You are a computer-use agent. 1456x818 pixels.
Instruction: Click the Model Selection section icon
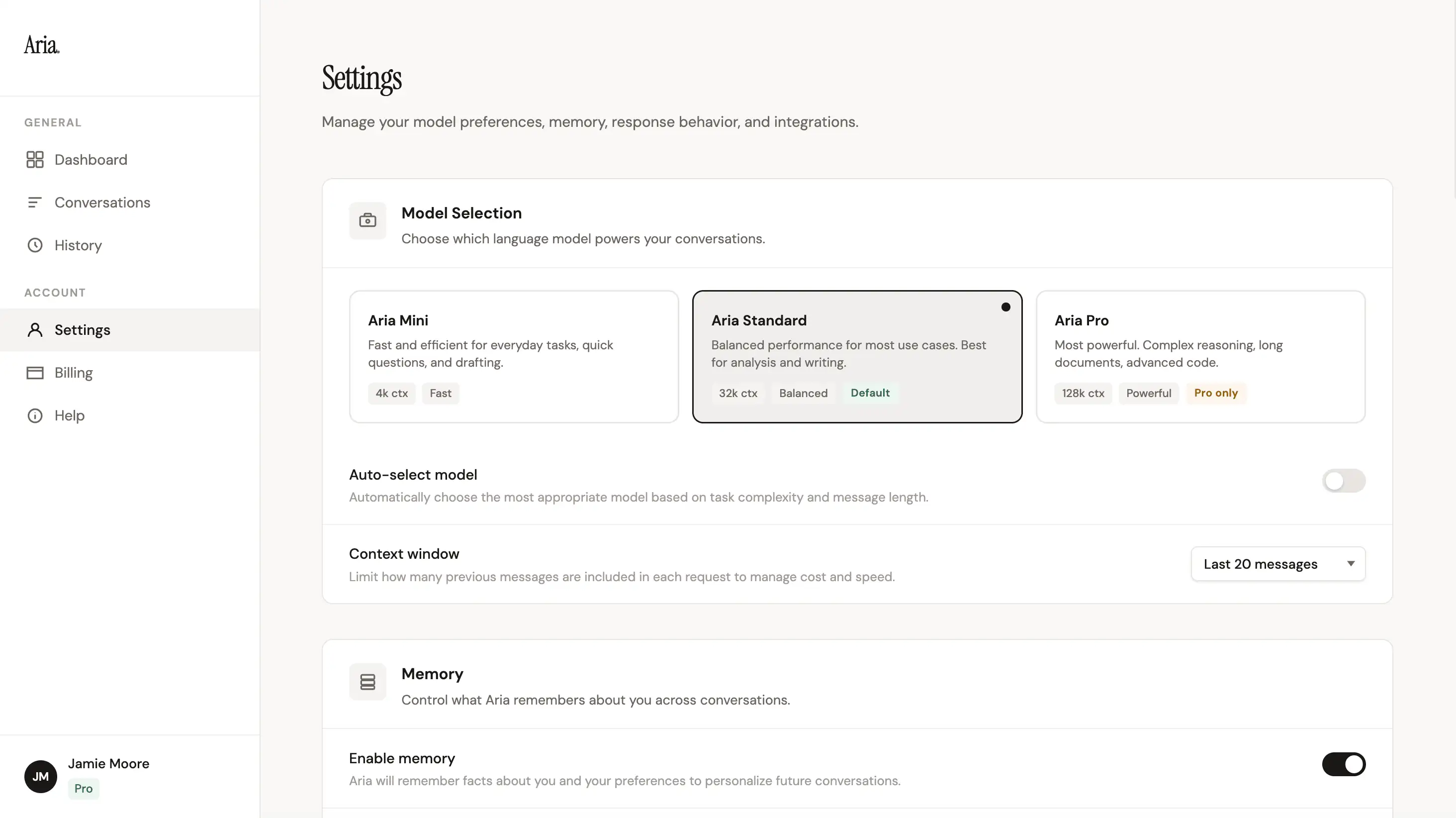coord(367,220)
